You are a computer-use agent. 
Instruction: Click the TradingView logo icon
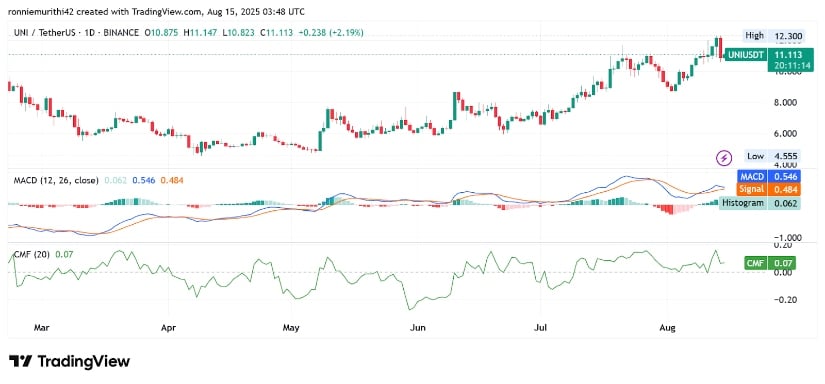coord(21,361)
